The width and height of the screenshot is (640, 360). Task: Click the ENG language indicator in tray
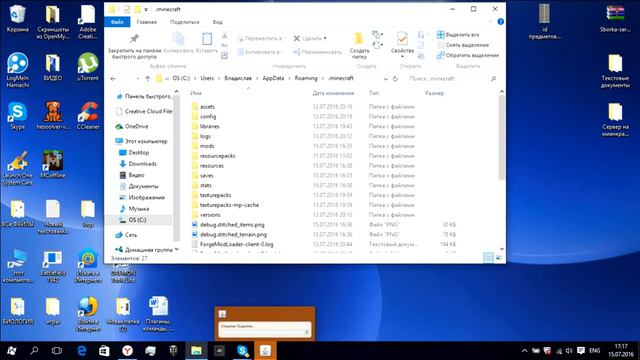[595, 351]
